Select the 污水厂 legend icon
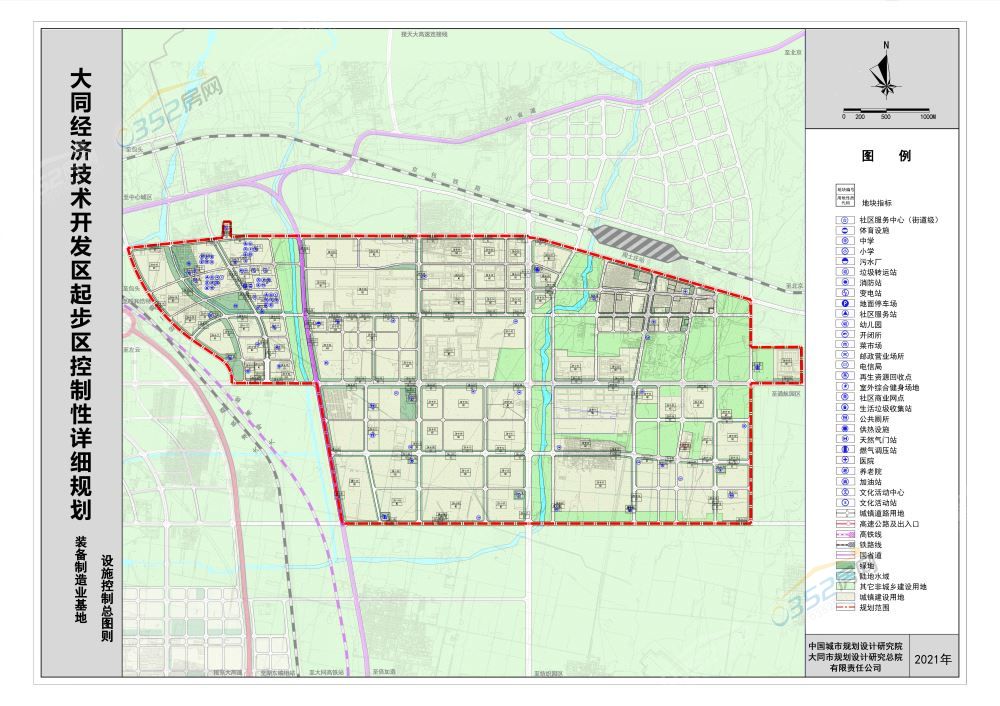1000x706 pixels. 844,261
